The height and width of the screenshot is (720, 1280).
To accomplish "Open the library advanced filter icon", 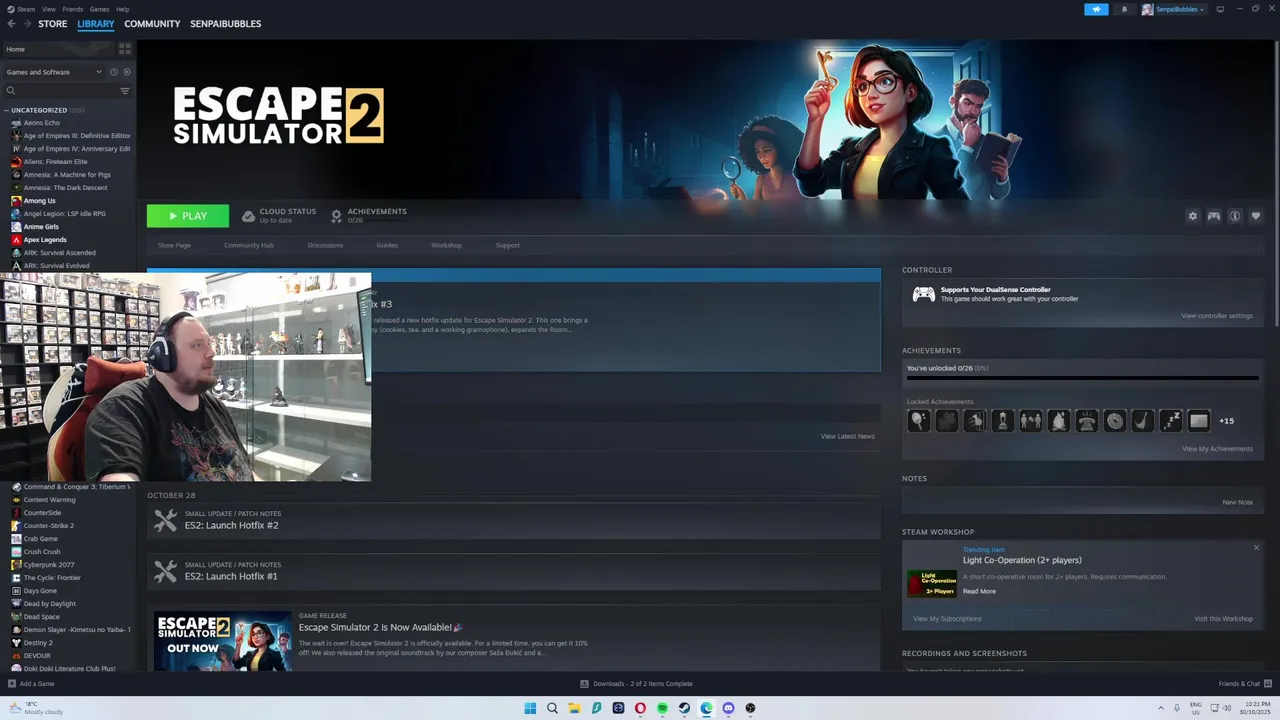I will click(125, 91).
